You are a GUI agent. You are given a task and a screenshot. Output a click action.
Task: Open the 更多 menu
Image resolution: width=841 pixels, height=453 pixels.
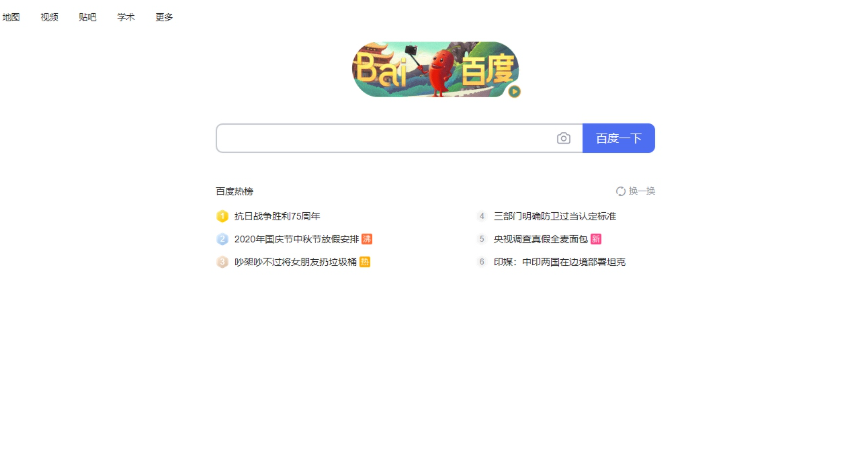coord(164,17)
